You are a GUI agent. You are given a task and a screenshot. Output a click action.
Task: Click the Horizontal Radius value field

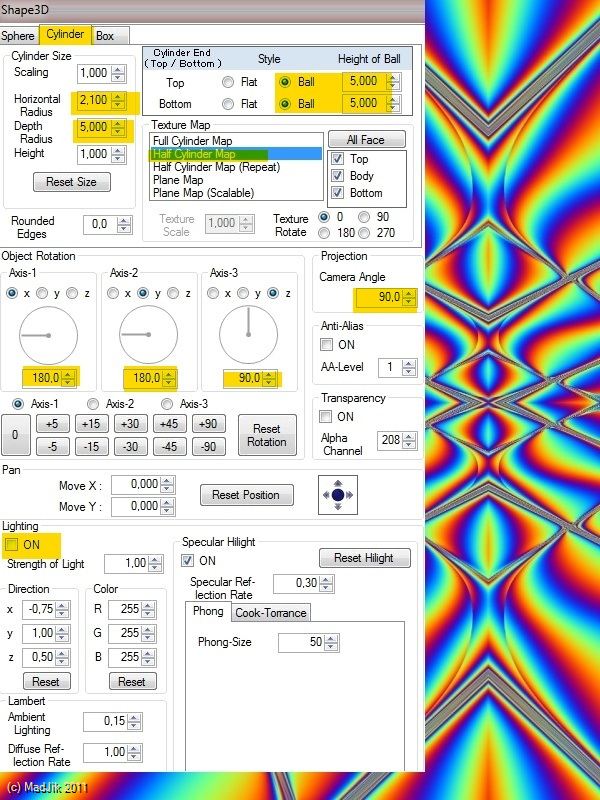(94, 100)
